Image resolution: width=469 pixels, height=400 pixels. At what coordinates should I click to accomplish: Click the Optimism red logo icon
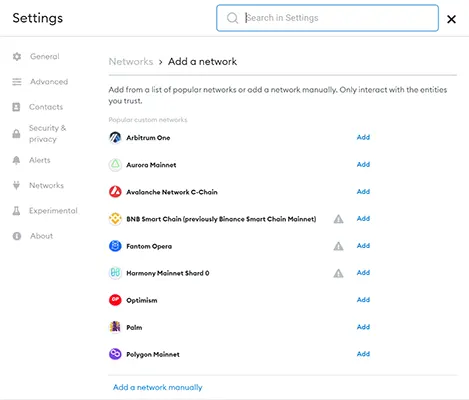[x=115, y=300]
